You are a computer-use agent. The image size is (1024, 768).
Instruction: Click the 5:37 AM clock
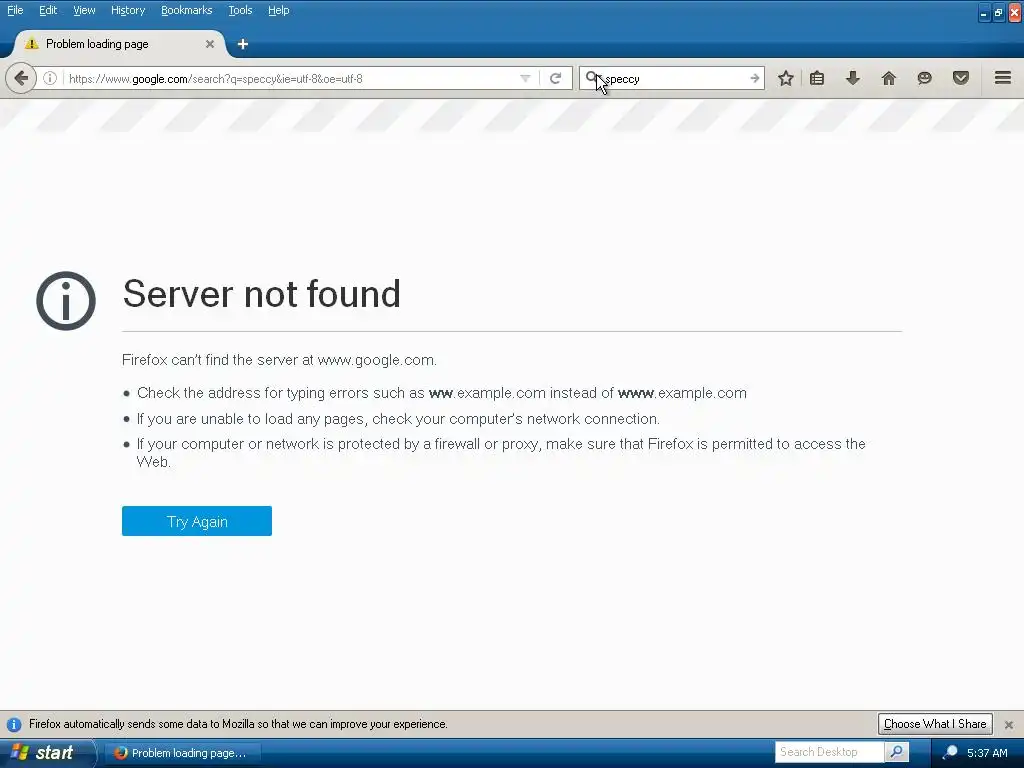coord(987,753)
